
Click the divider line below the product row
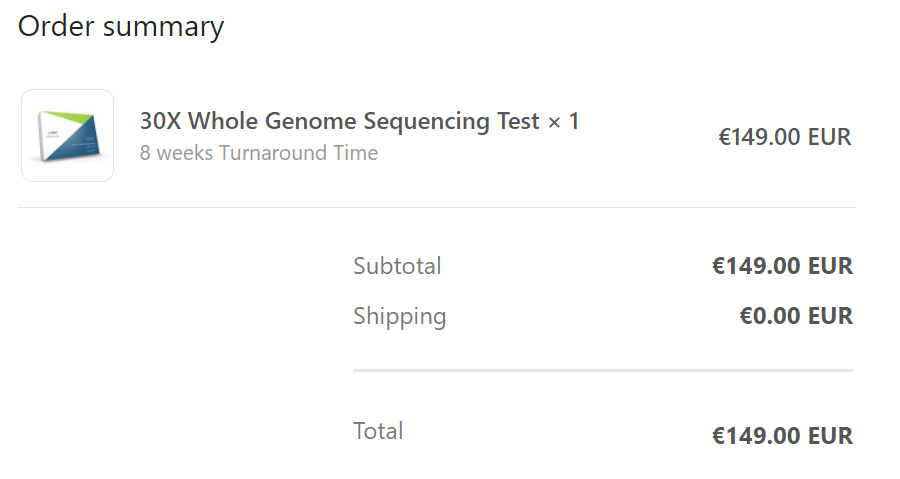coord(436,208)
